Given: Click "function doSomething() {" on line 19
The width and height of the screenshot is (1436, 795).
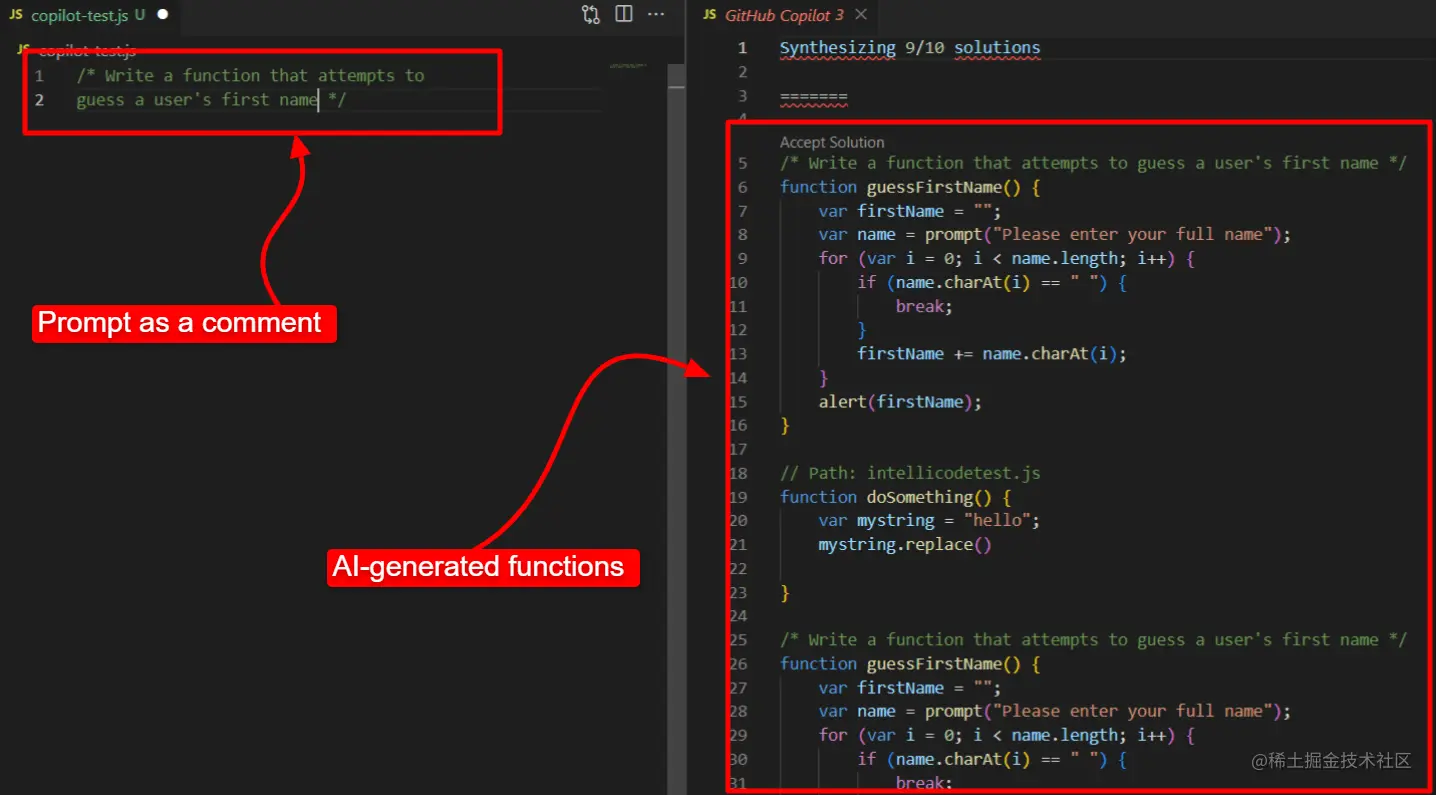Looking at the screenshot, I should [x=896, y=497].
